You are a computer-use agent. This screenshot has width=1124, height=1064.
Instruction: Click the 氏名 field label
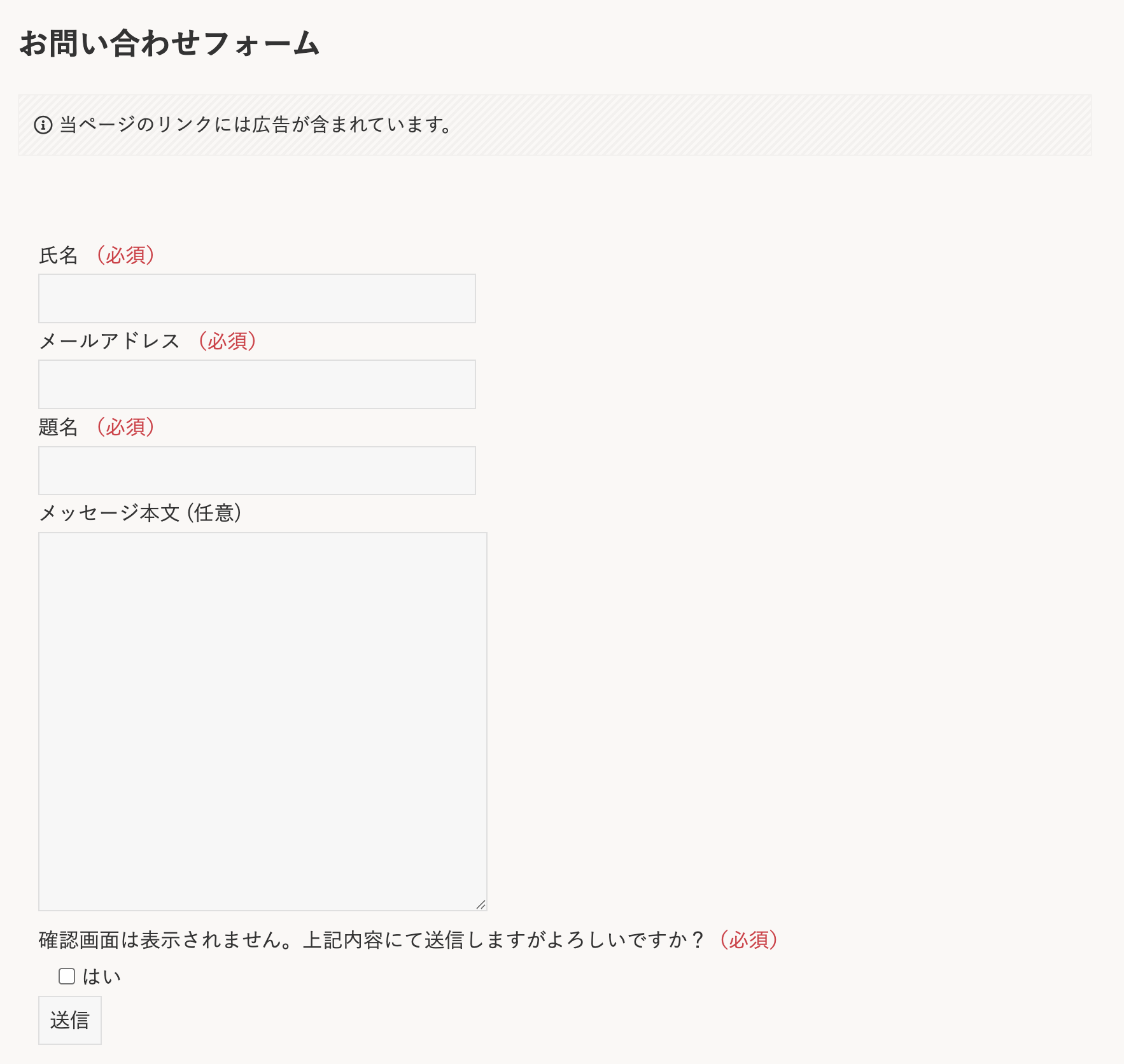58,255
